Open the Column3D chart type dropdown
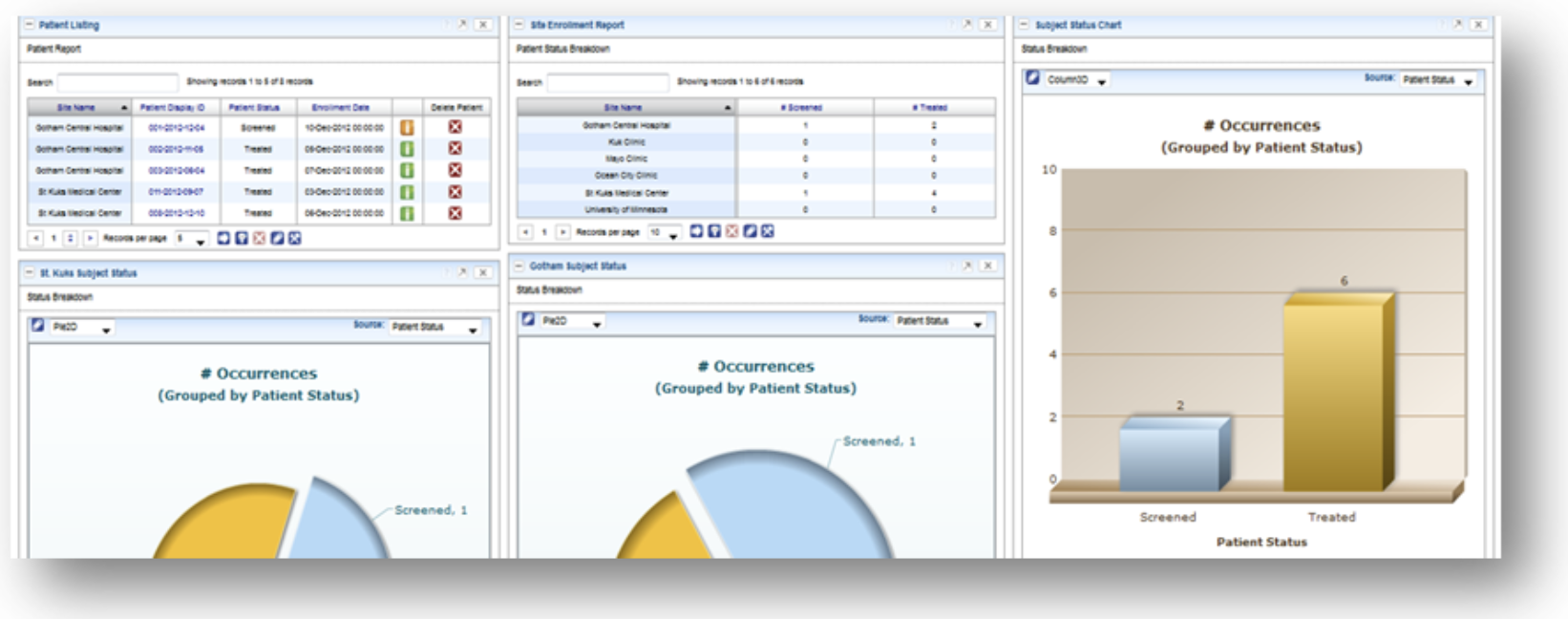 (1077, 80)
